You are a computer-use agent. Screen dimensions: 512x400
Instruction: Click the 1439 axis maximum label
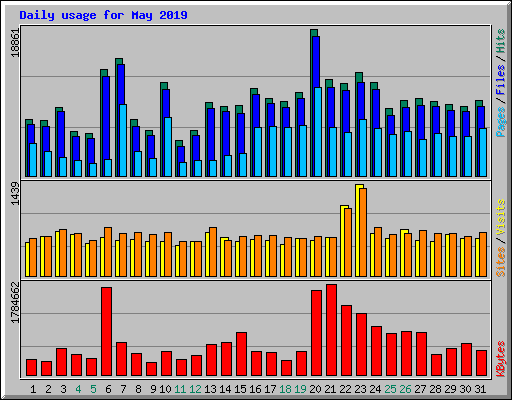click(15, 193)
